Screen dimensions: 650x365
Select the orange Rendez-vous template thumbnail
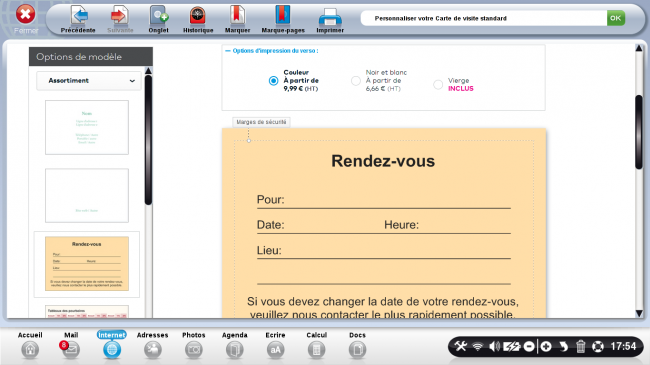click(x=87, y=264)
